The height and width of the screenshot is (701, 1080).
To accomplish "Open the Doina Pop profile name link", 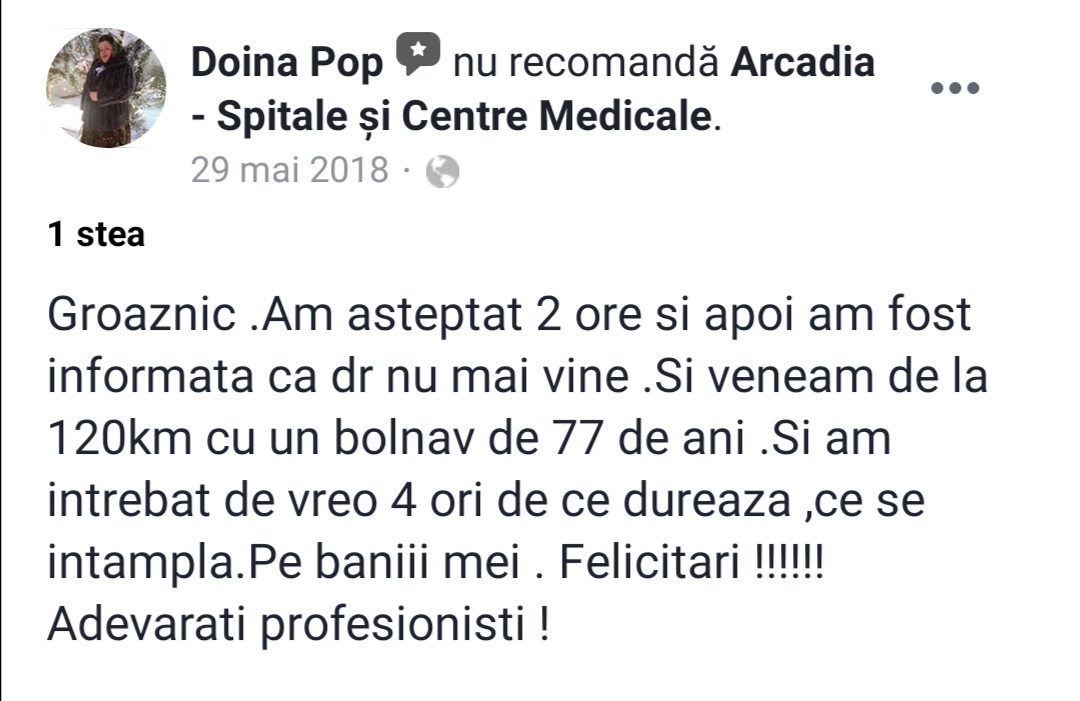I will [287, 62].
